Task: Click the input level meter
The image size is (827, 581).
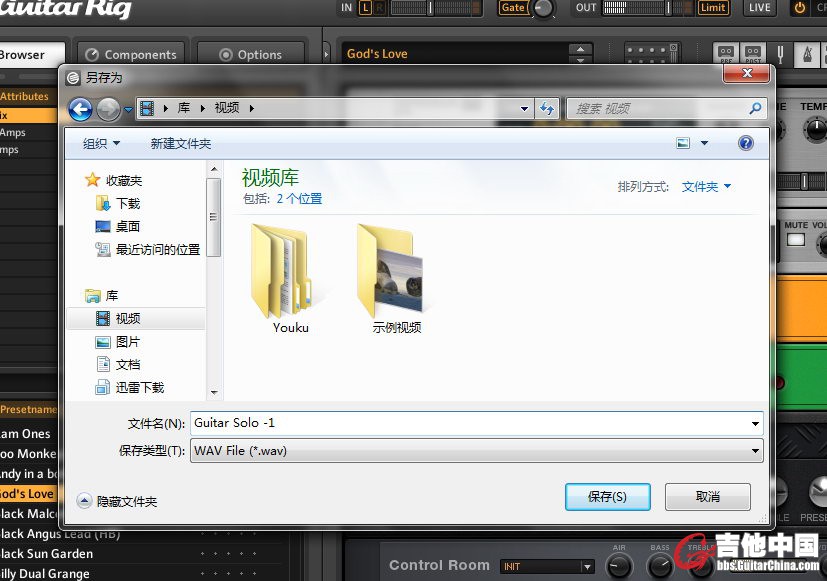Action: [434, 7]
